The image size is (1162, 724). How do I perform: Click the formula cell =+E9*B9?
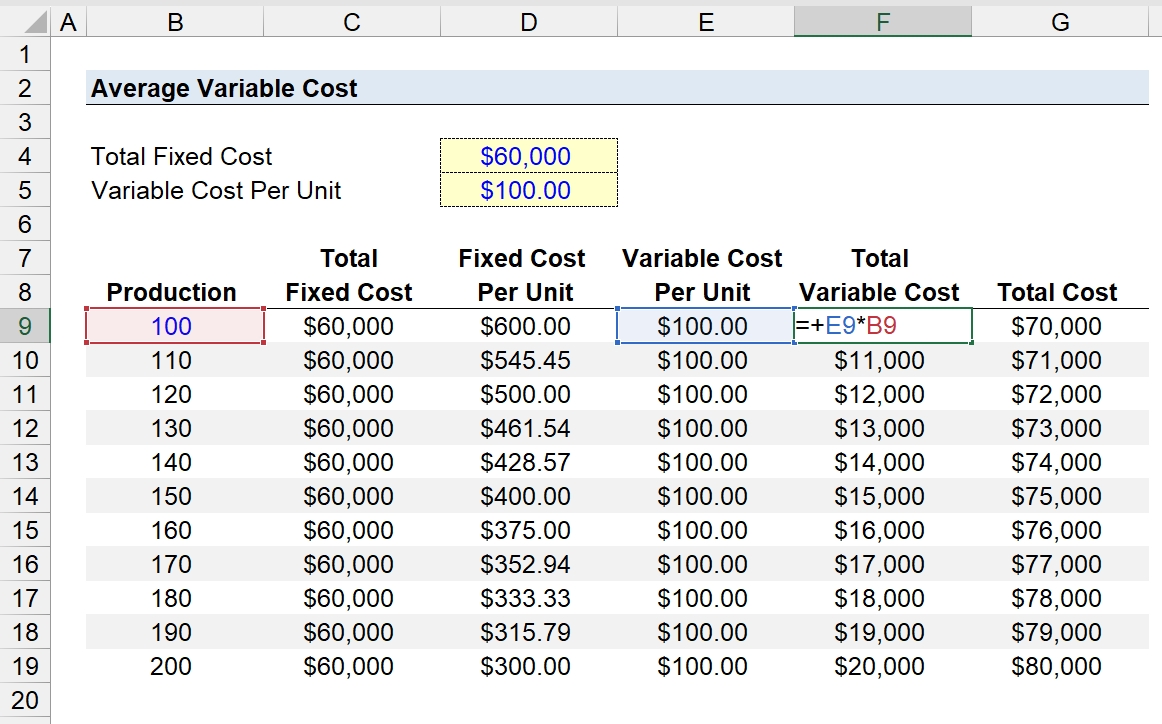(883, 326)
